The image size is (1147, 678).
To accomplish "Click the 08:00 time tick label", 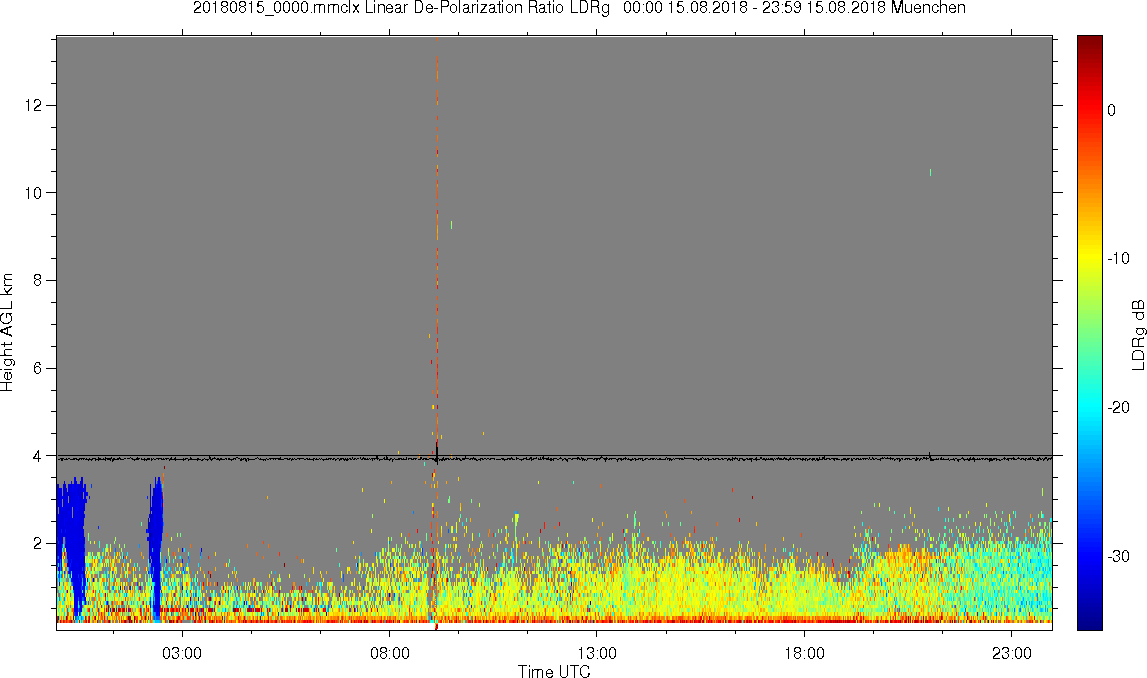I will pos(389,653).
